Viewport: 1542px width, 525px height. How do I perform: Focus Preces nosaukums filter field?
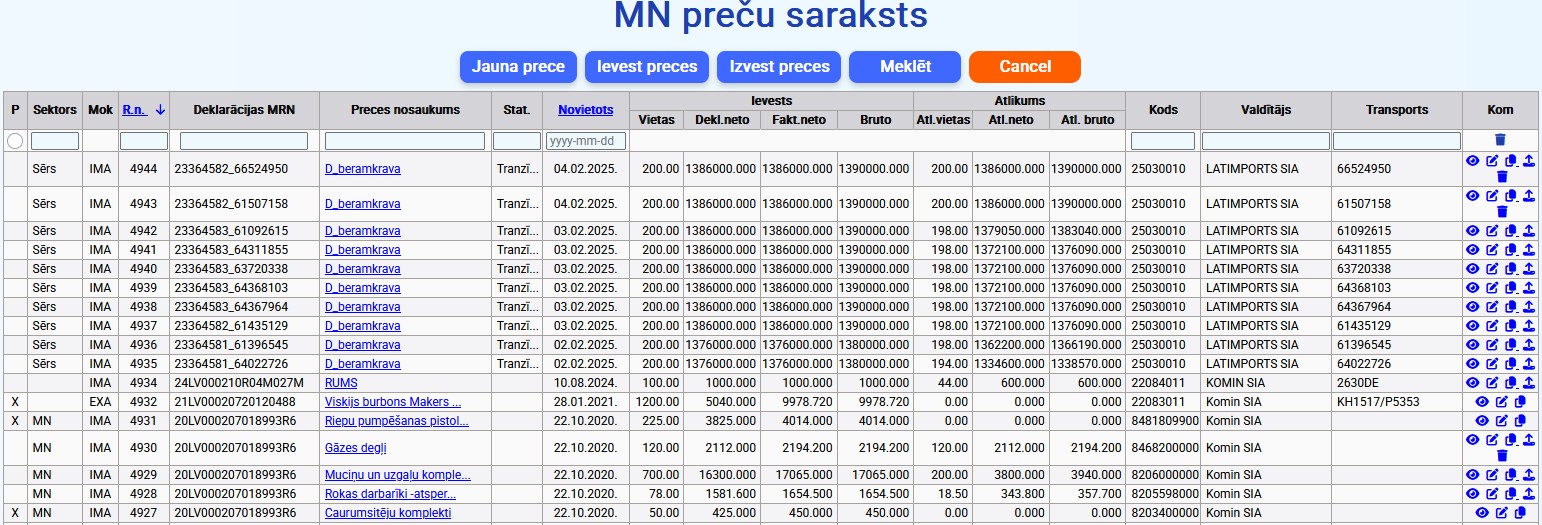pyautogui.click(x=405, y=141)
